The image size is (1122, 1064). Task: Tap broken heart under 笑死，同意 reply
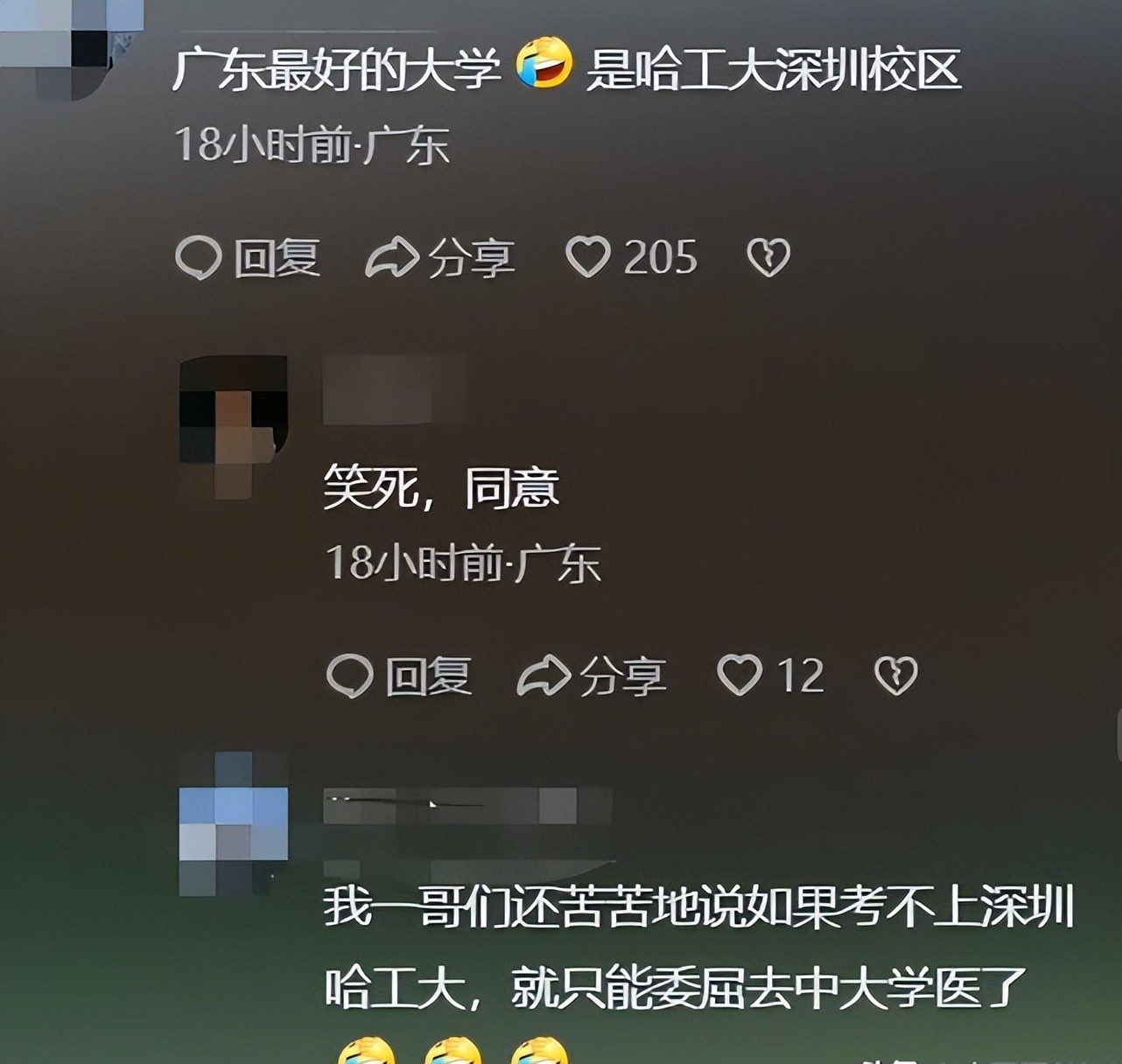click(896, 676)
